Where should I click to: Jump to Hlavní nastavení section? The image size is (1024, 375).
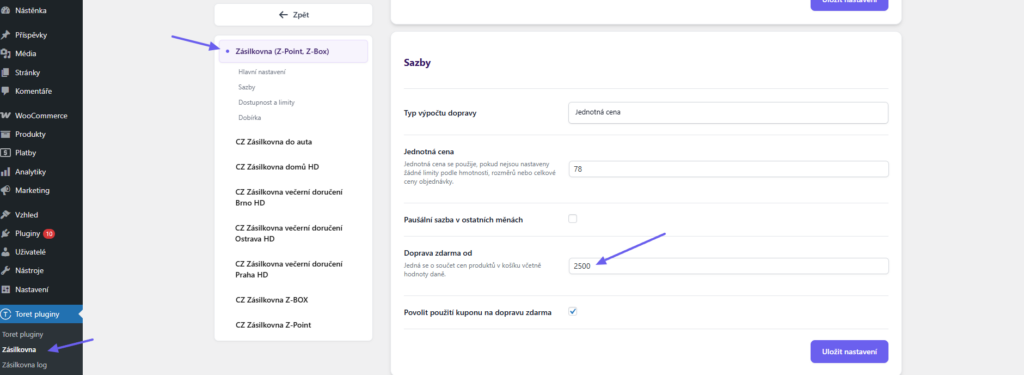click(x=262, y=71)
